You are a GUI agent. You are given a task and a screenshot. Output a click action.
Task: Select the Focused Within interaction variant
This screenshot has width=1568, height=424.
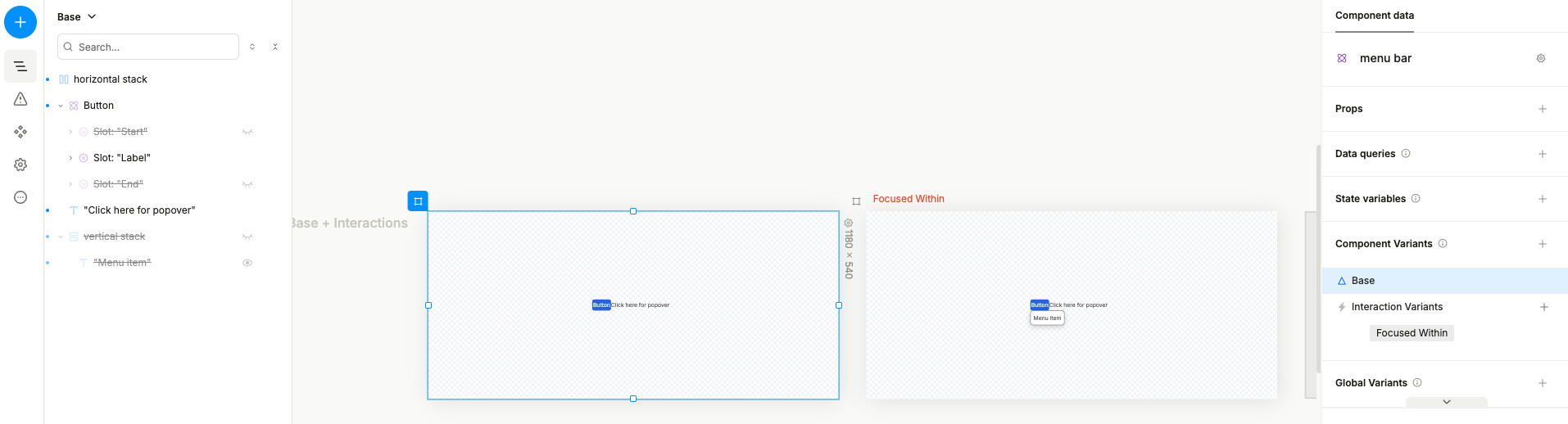coord(1411,333)
